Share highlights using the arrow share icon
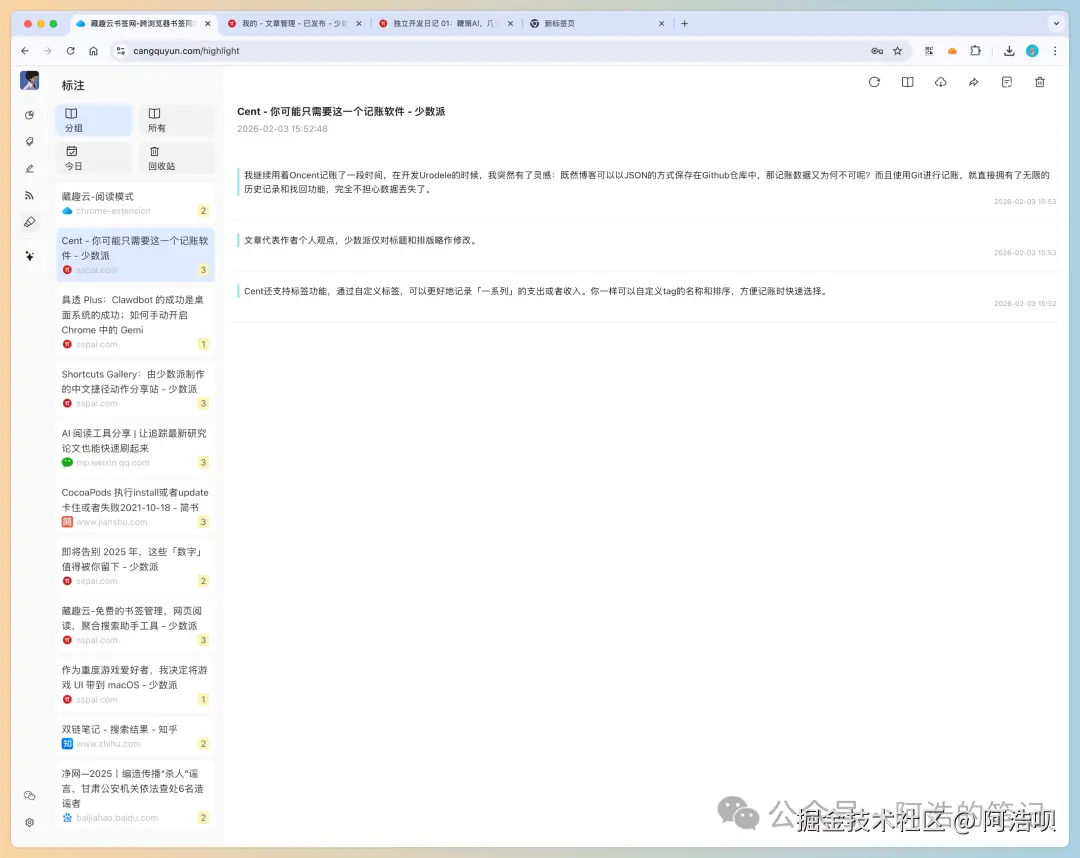Image resolution: width=1080 pixels, height=858 pixels. [973, 82]
